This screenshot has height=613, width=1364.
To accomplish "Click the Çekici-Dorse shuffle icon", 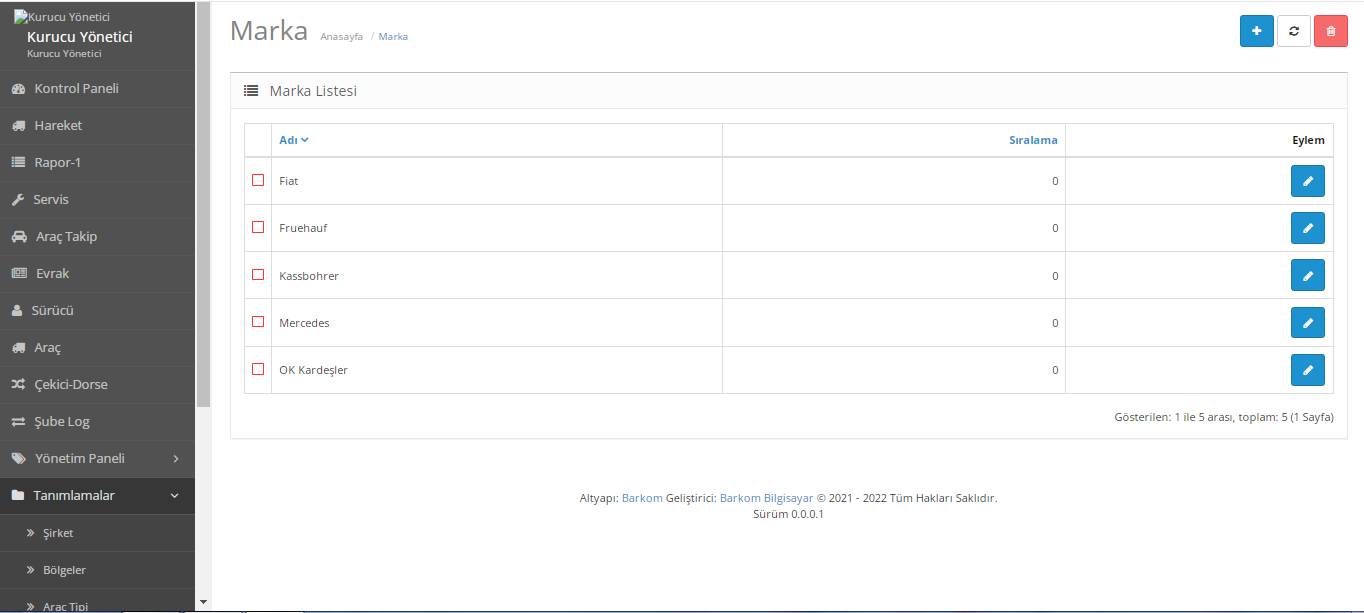I will (18, 385).
